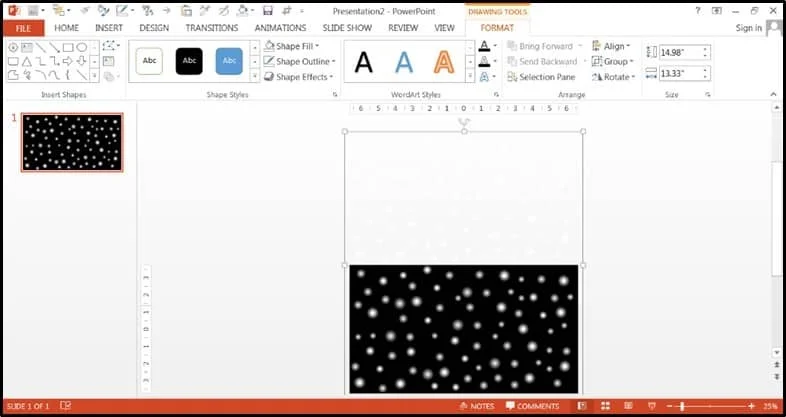Apply the black filled Abc shape style
Viewport: 786px width, 417px height.
tap(189, 61)
